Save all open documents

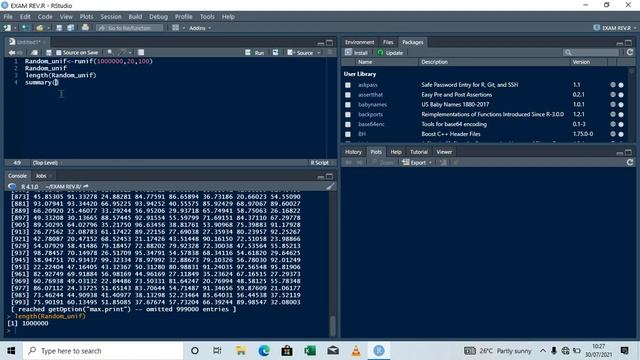tap(71, 28)
